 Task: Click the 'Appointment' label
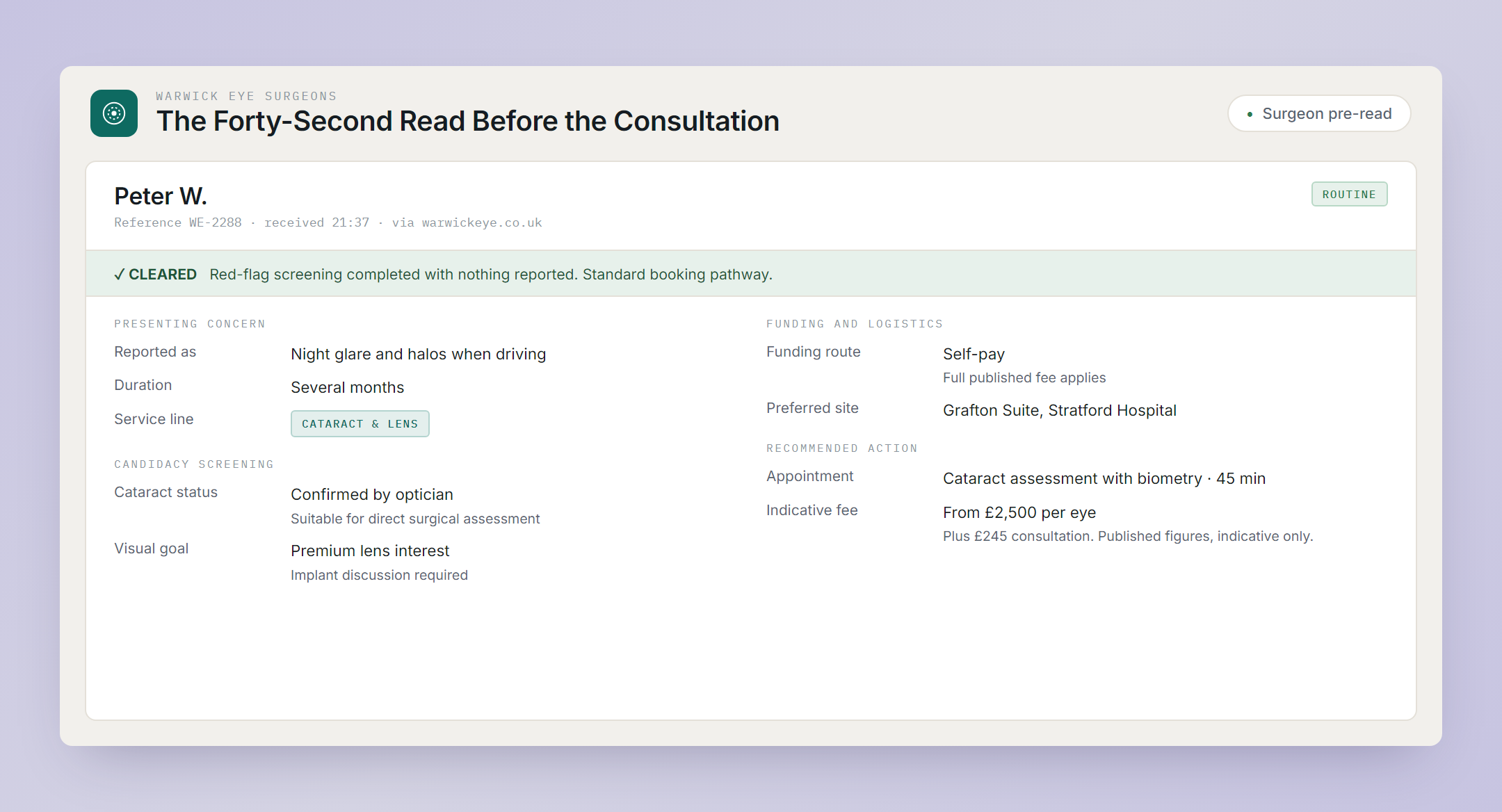[809, 476]
